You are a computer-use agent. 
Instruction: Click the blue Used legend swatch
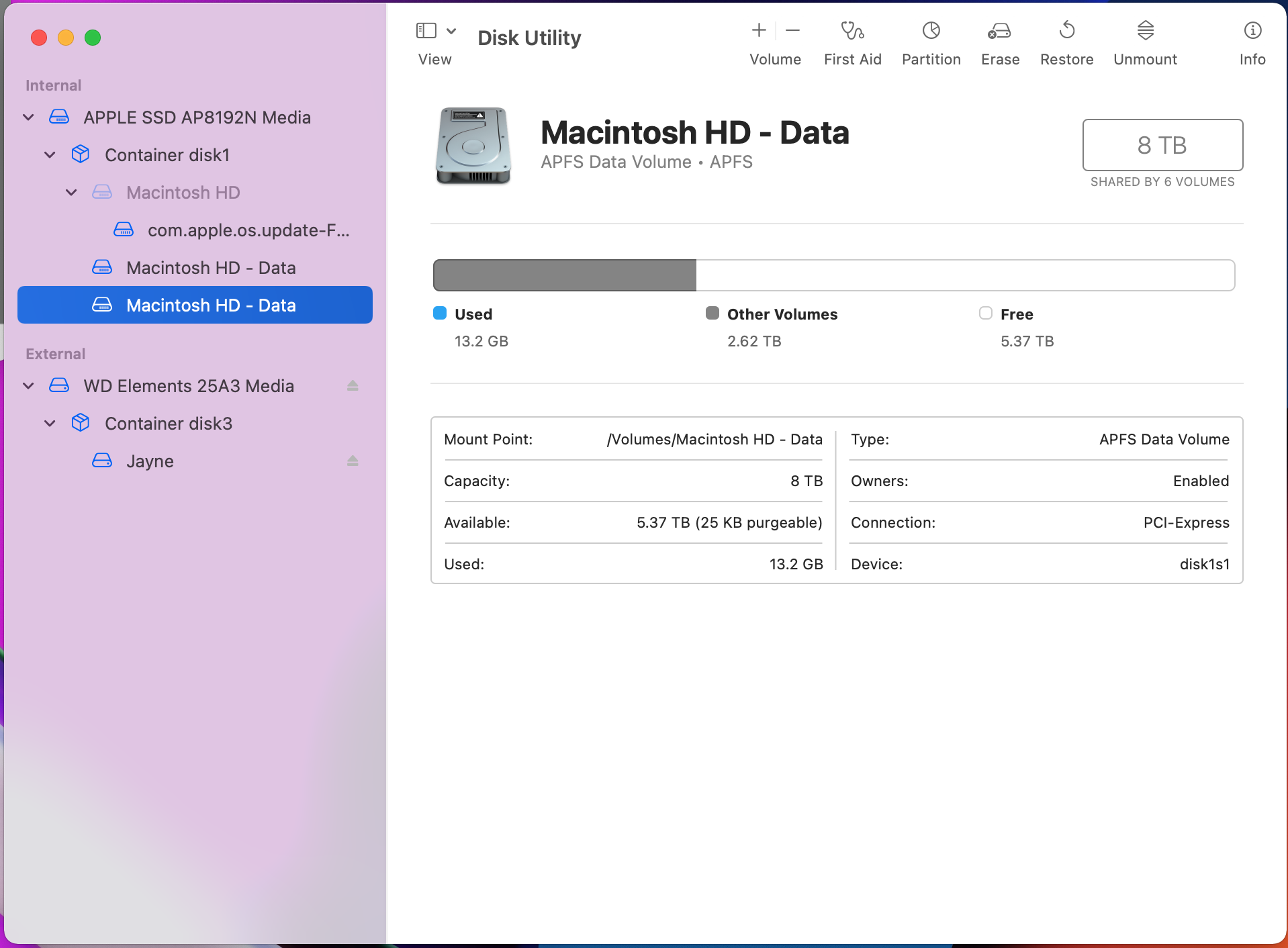pos(440,313)
